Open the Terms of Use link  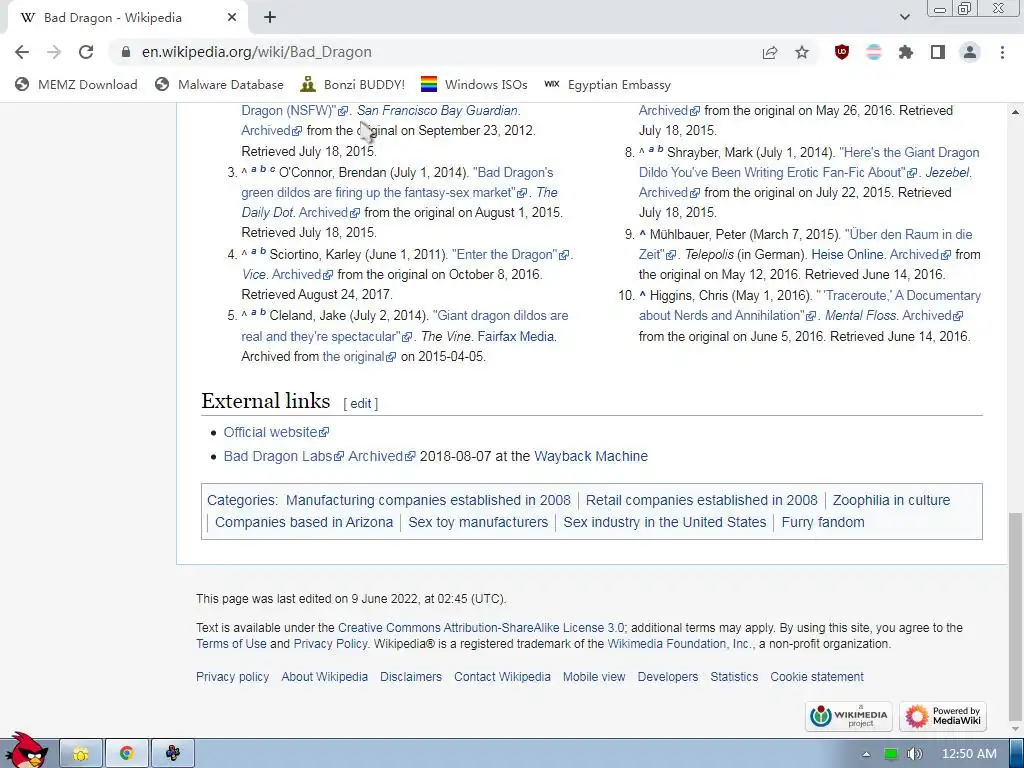(231, 644)
